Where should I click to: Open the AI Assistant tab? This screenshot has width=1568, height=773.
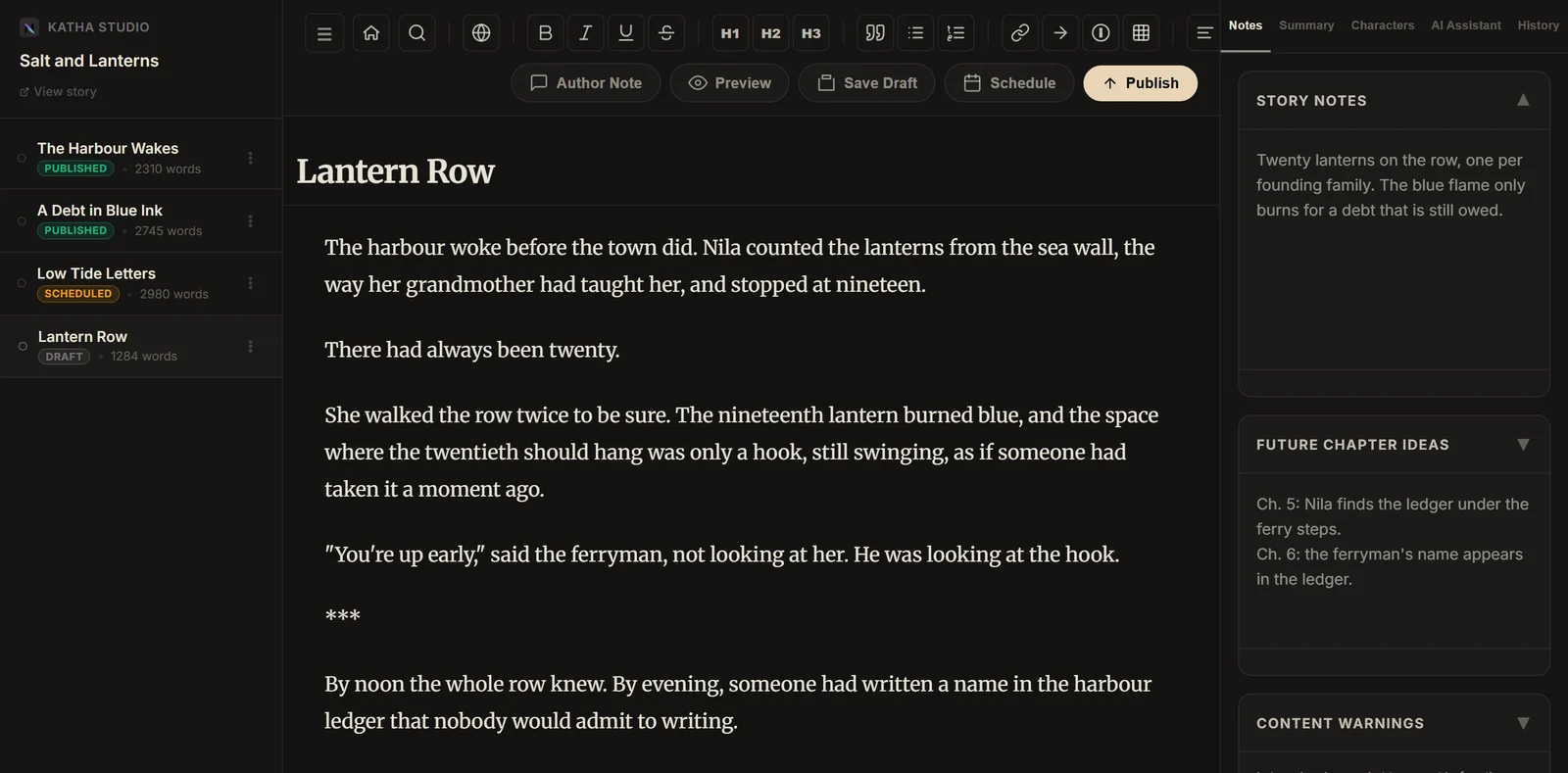(1466, 25)
